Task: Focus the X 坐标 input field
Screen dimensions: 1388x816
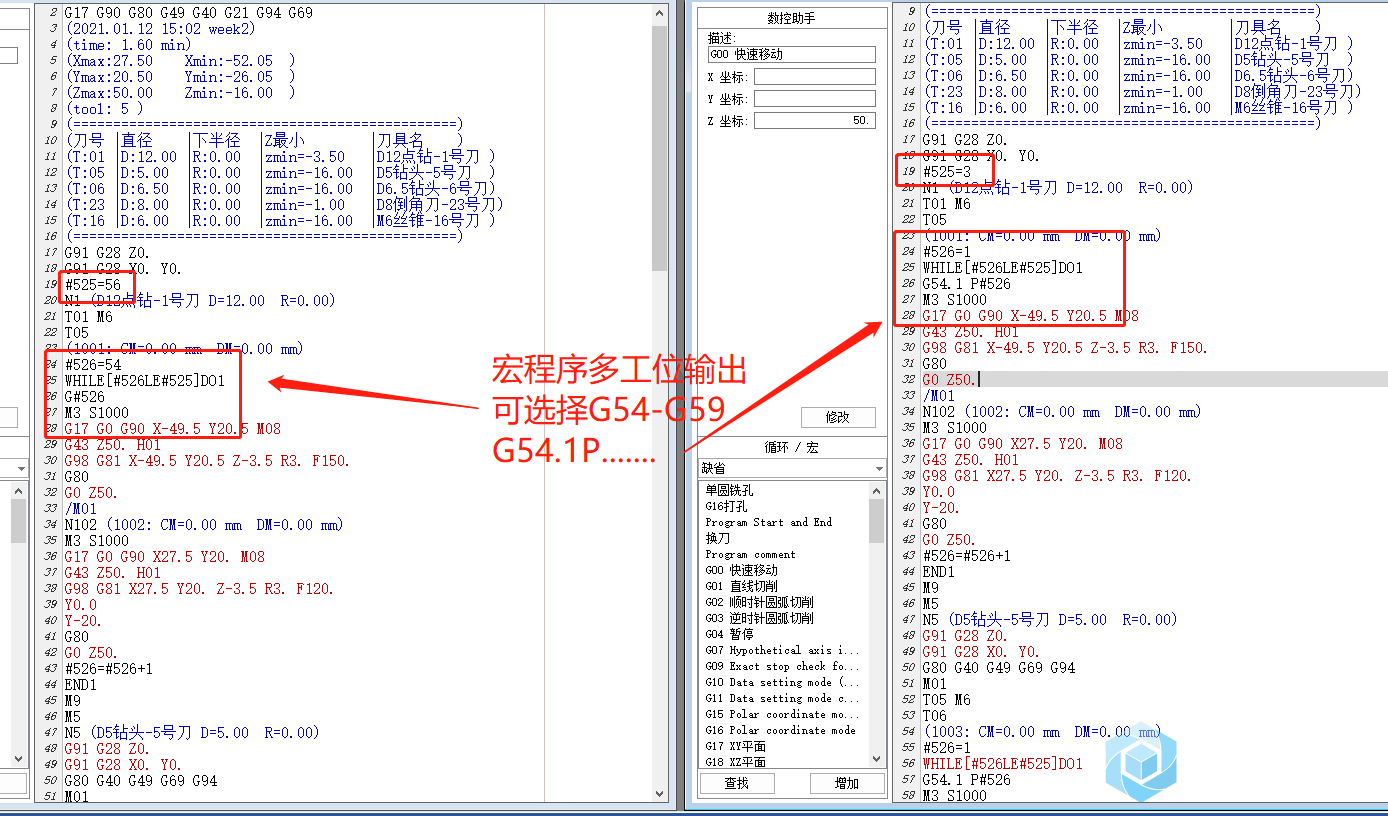Action: pyautogui.click(x=814, y=77)
